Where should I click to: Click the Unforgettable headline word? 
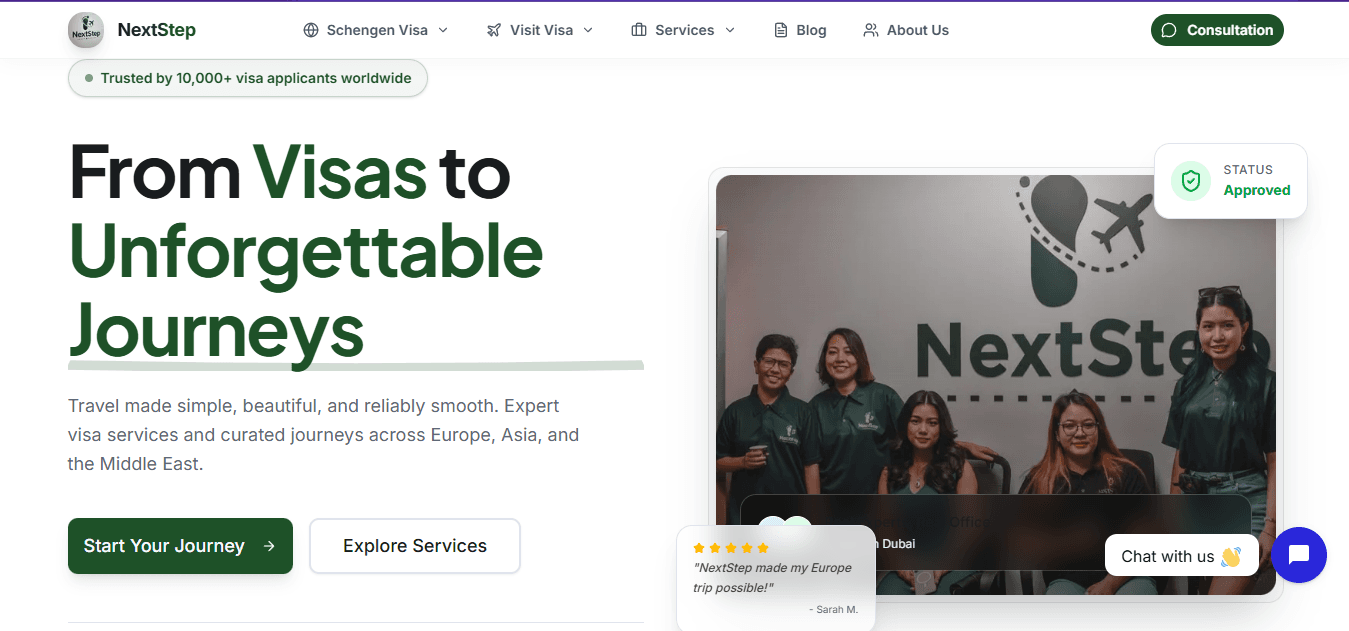tap(306, 252)
